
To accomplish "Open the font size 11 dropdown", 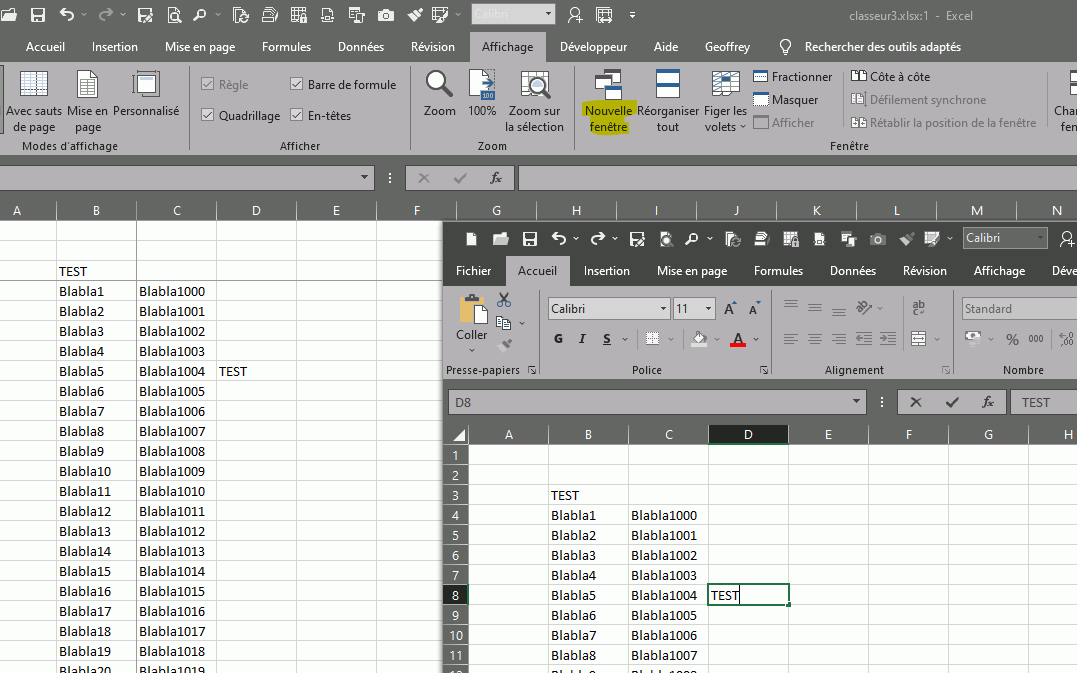I will click(709, 309).
